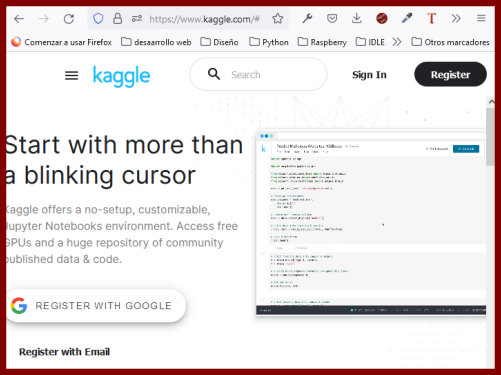Click the notebook preview screenshot
501x375 pixels.
(x=371, y=223)
